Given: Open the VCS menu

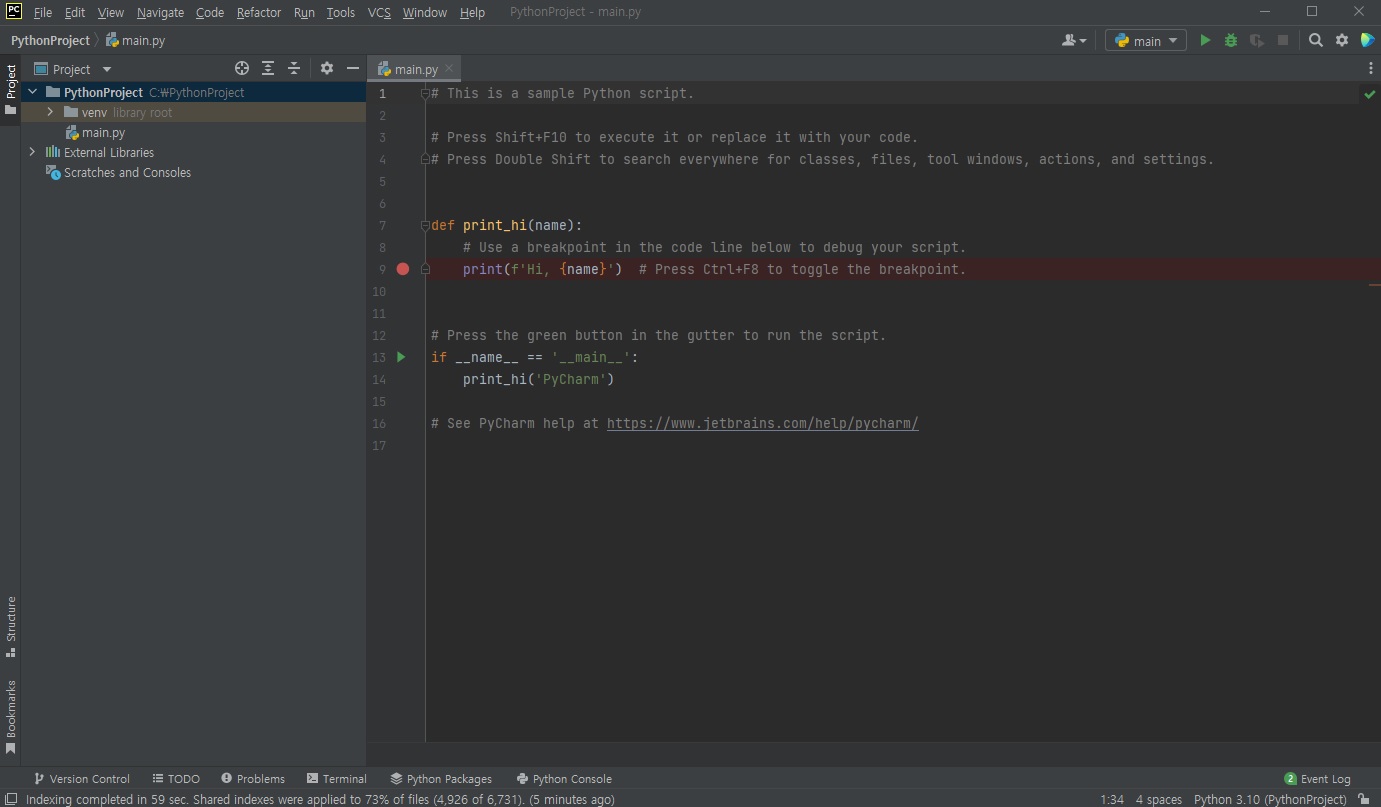Looking at the screenshot, I should (x=379, y=12).
